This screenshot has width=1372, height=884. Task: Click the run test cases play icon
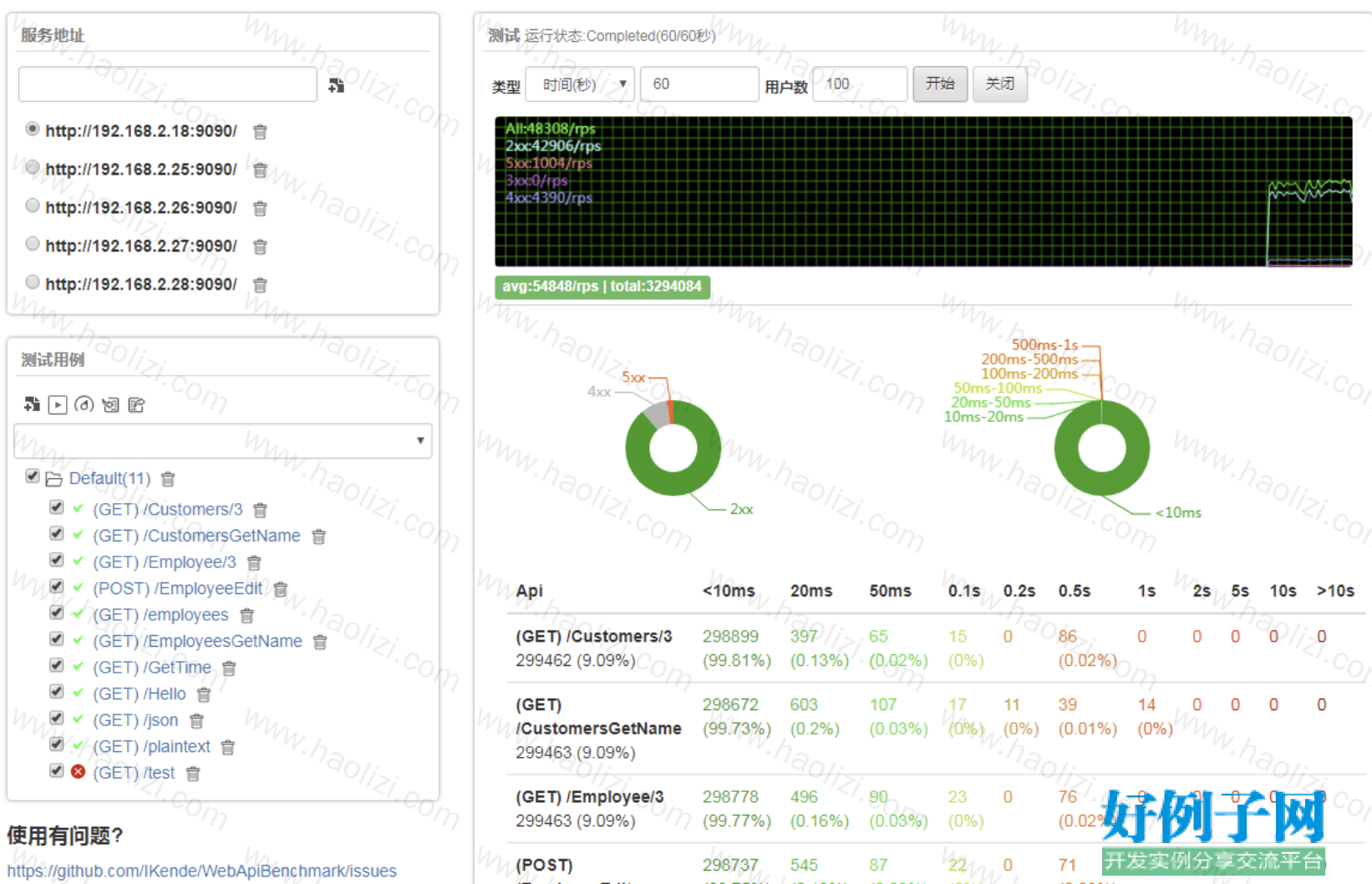pyautogui.click(x=58, y=405)
